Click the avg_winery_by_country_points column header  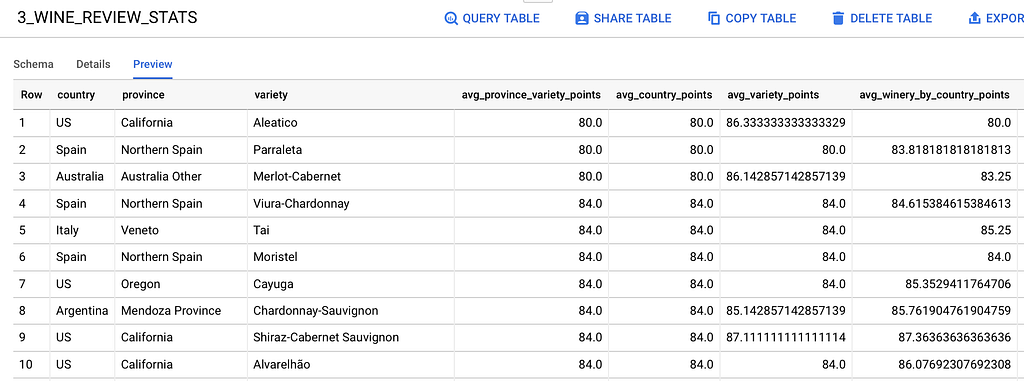tap(935, 95)
